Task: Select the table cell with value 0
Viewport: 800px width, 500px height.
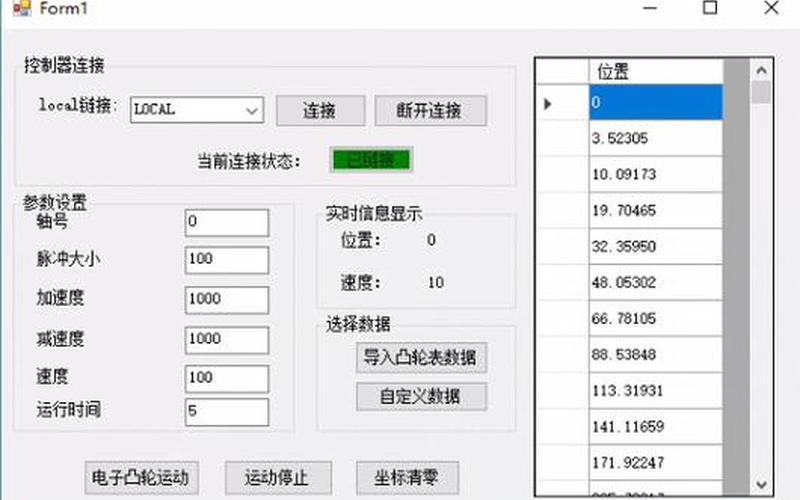Action: [656, 103]
